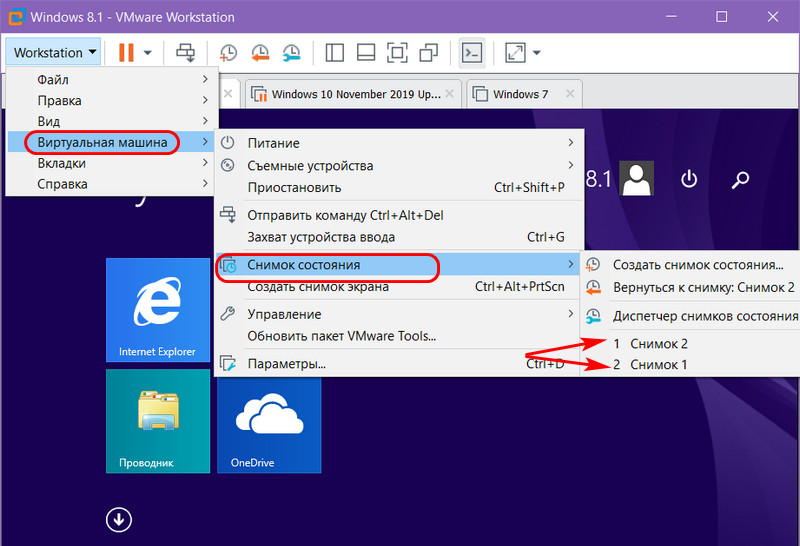Open the Справка submenu

pyautogui.click(x=112, y=184)
